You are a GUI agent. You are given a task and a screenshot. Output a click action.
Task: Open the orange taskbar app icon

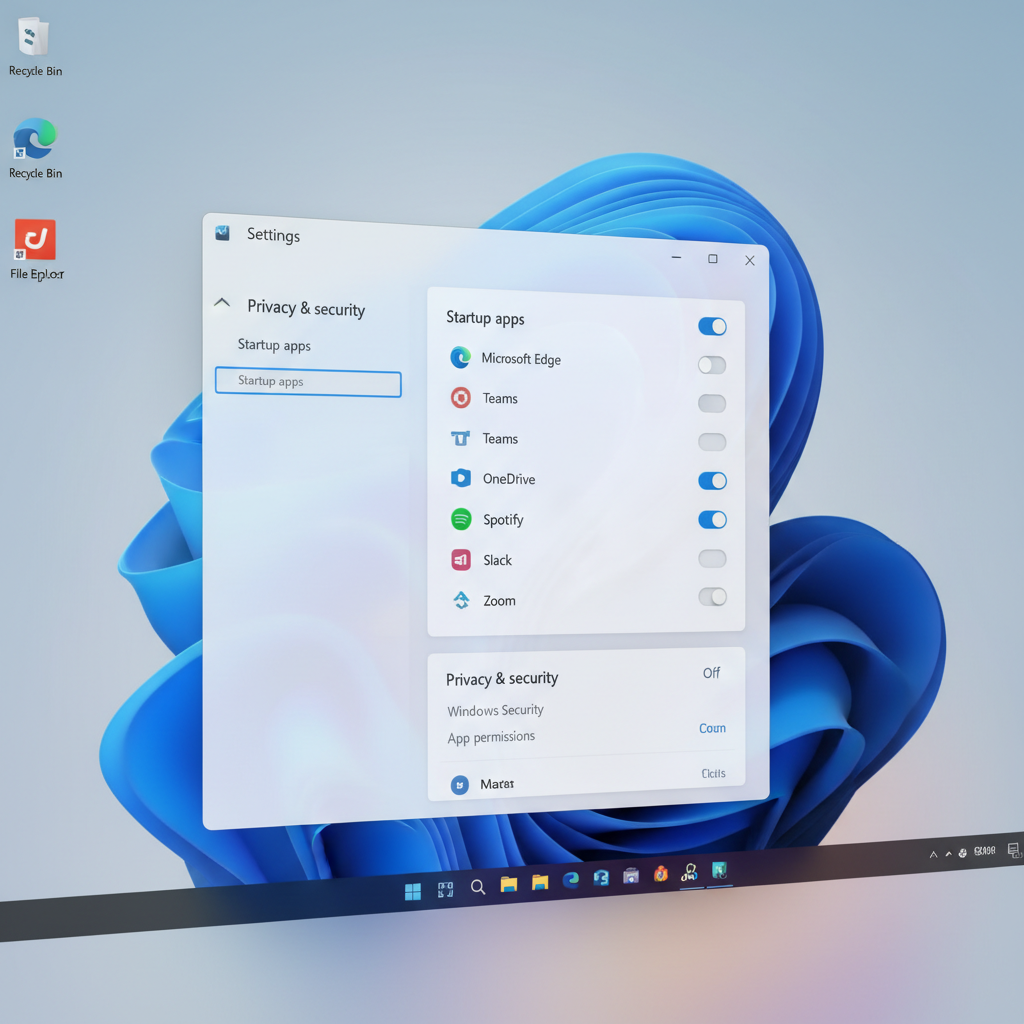(661, 873)
